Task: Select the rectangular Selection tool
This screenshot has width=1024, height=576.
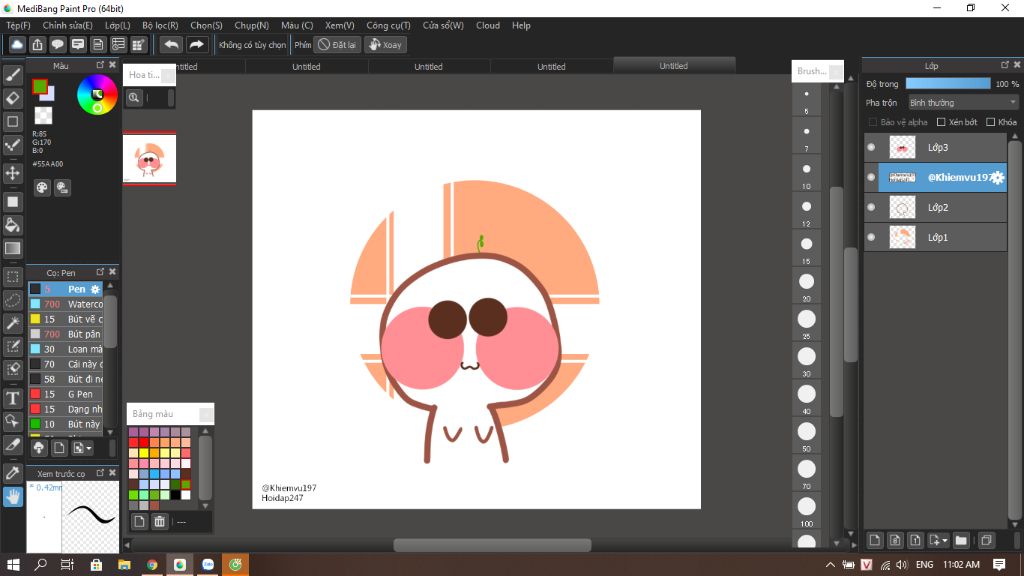Action: 12,276
